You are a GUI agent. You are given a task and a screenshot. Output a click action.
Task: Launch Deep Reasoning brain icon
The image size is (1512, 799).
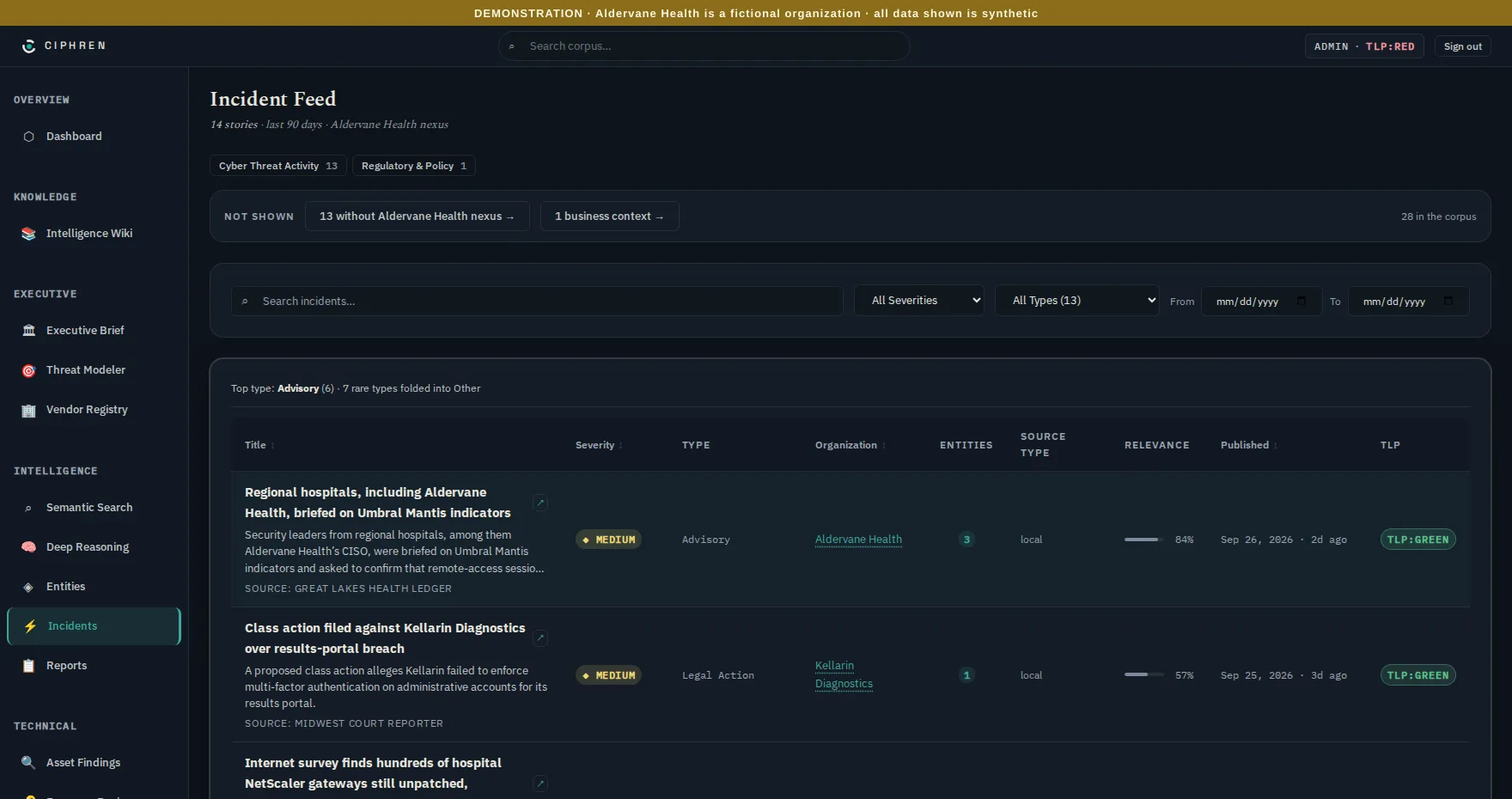[28, 547]
